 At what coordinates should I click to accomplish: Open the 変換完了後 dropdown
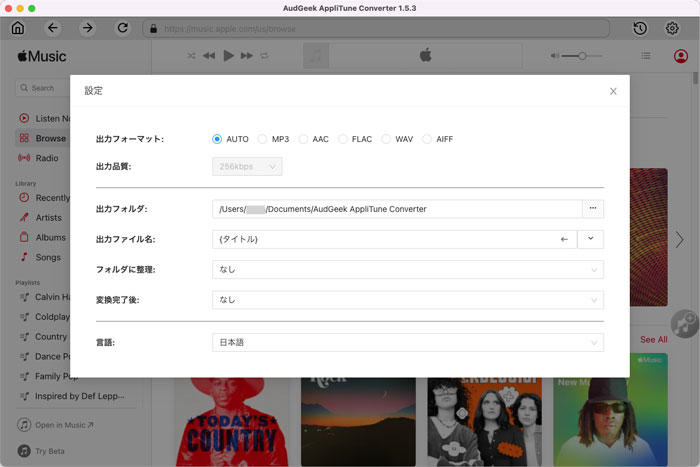(408, 300)
